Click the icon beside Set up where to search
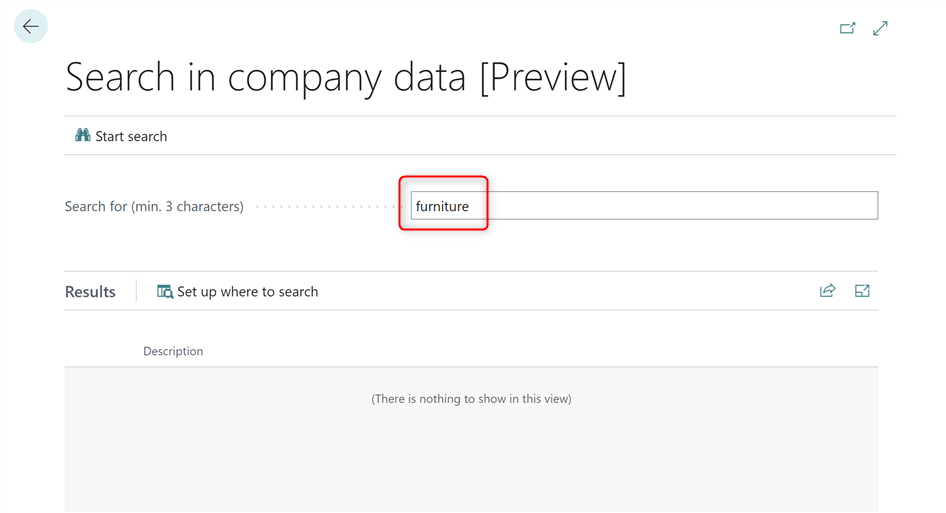The image size is (946, 513). pos(165,292)
